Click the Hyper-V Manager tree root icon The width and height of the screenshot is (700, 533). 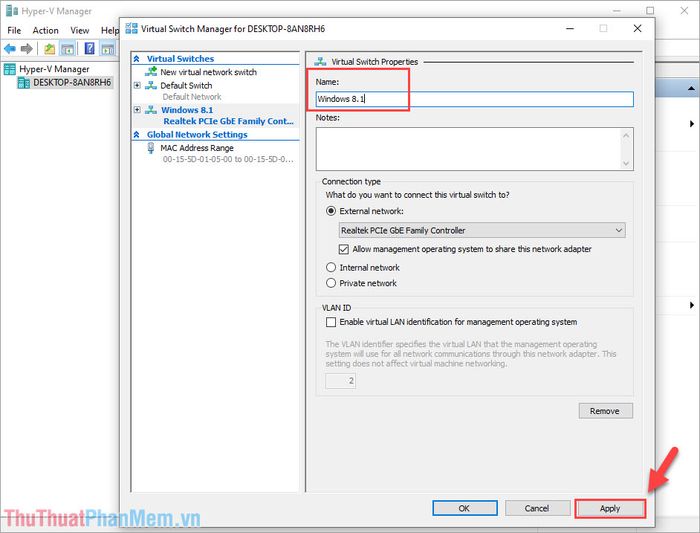[x=9, y=69]
